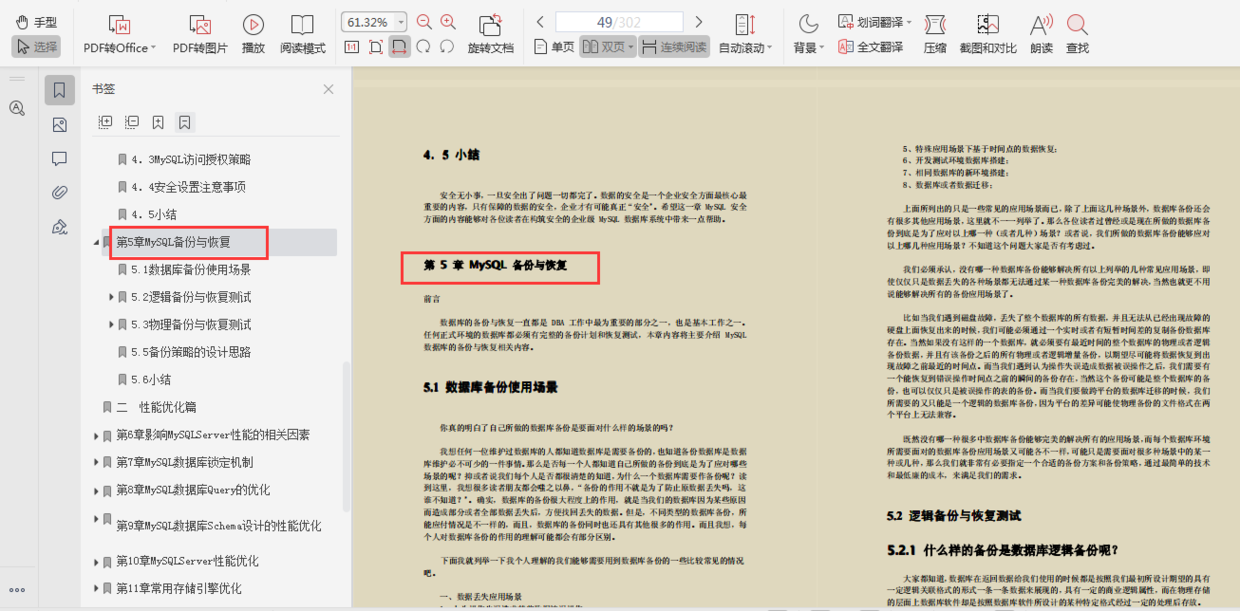Zoom in with the plus magnifier

(448, 22)
